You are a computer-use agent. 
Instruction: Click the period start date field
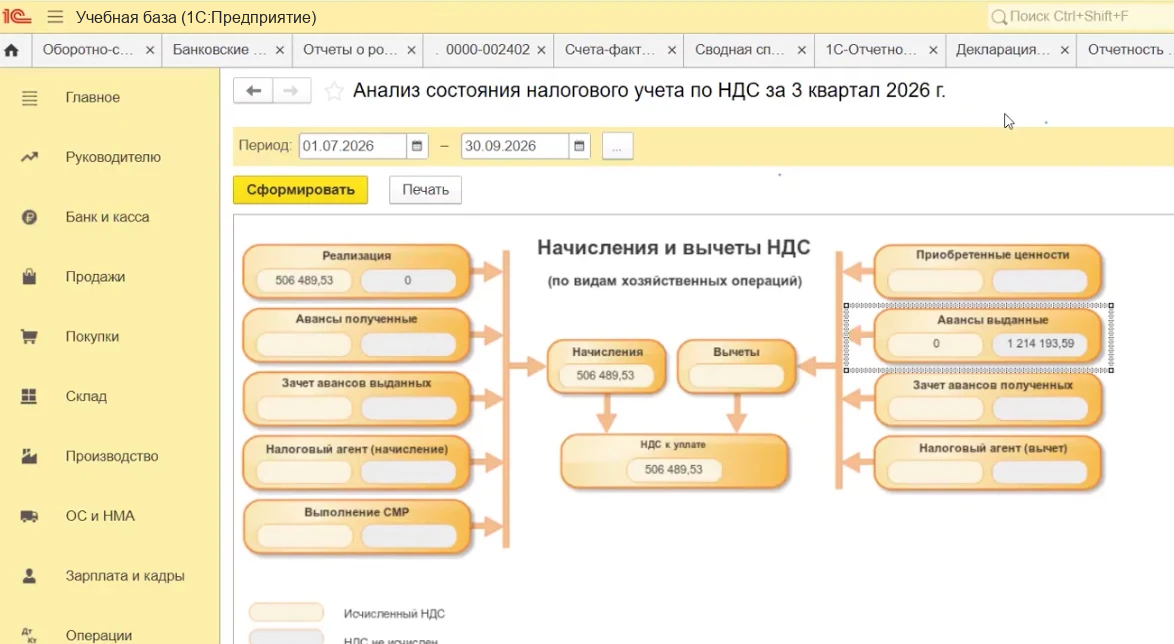pyautogui.click(x=353, y=146)
